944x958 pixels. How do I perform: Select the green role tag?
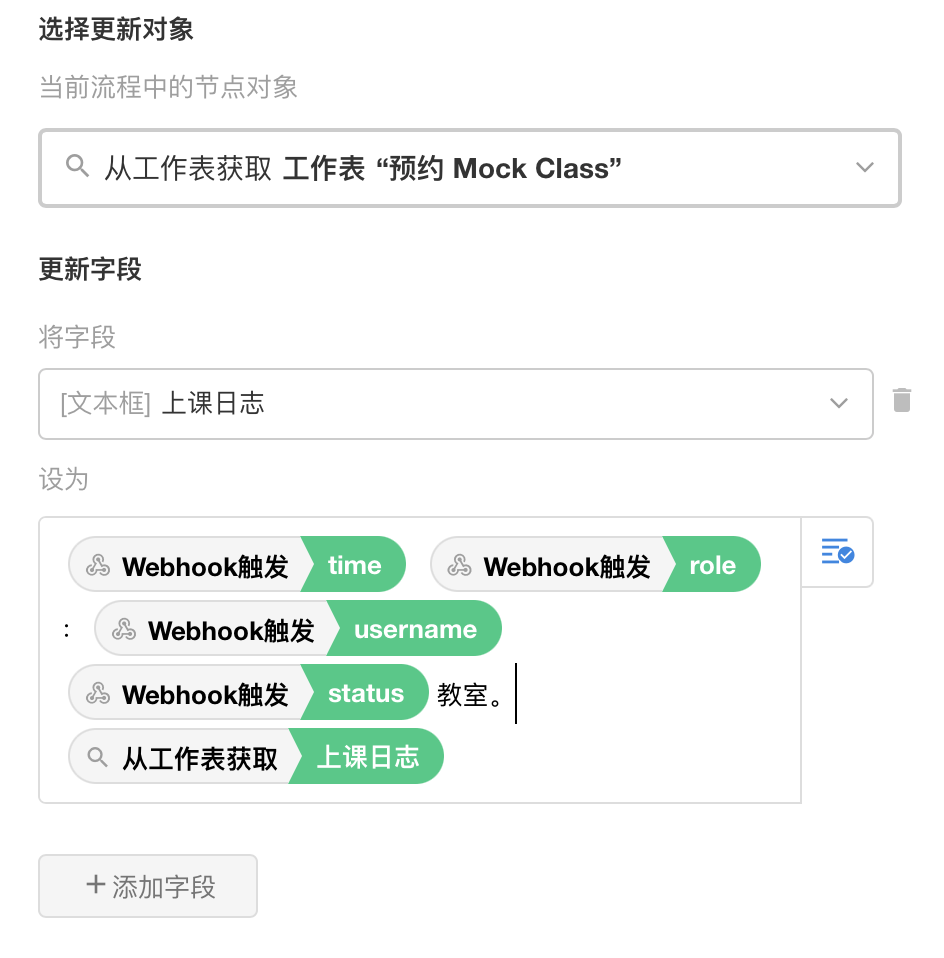click(713, 566)
